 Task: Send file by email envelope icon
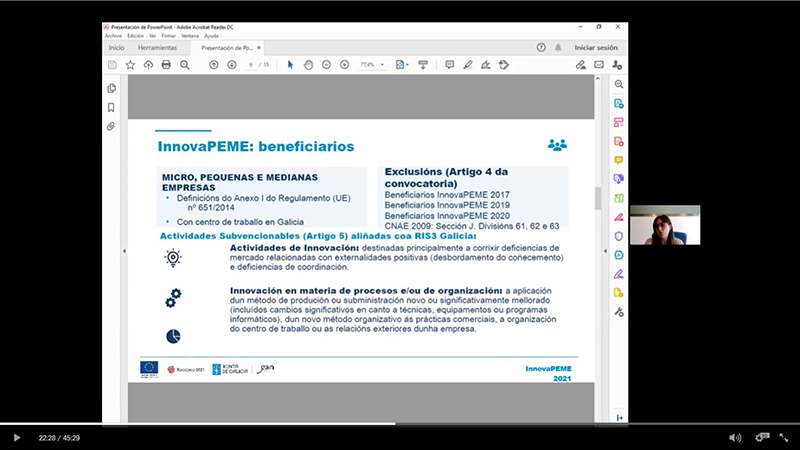tap(599, 65)
